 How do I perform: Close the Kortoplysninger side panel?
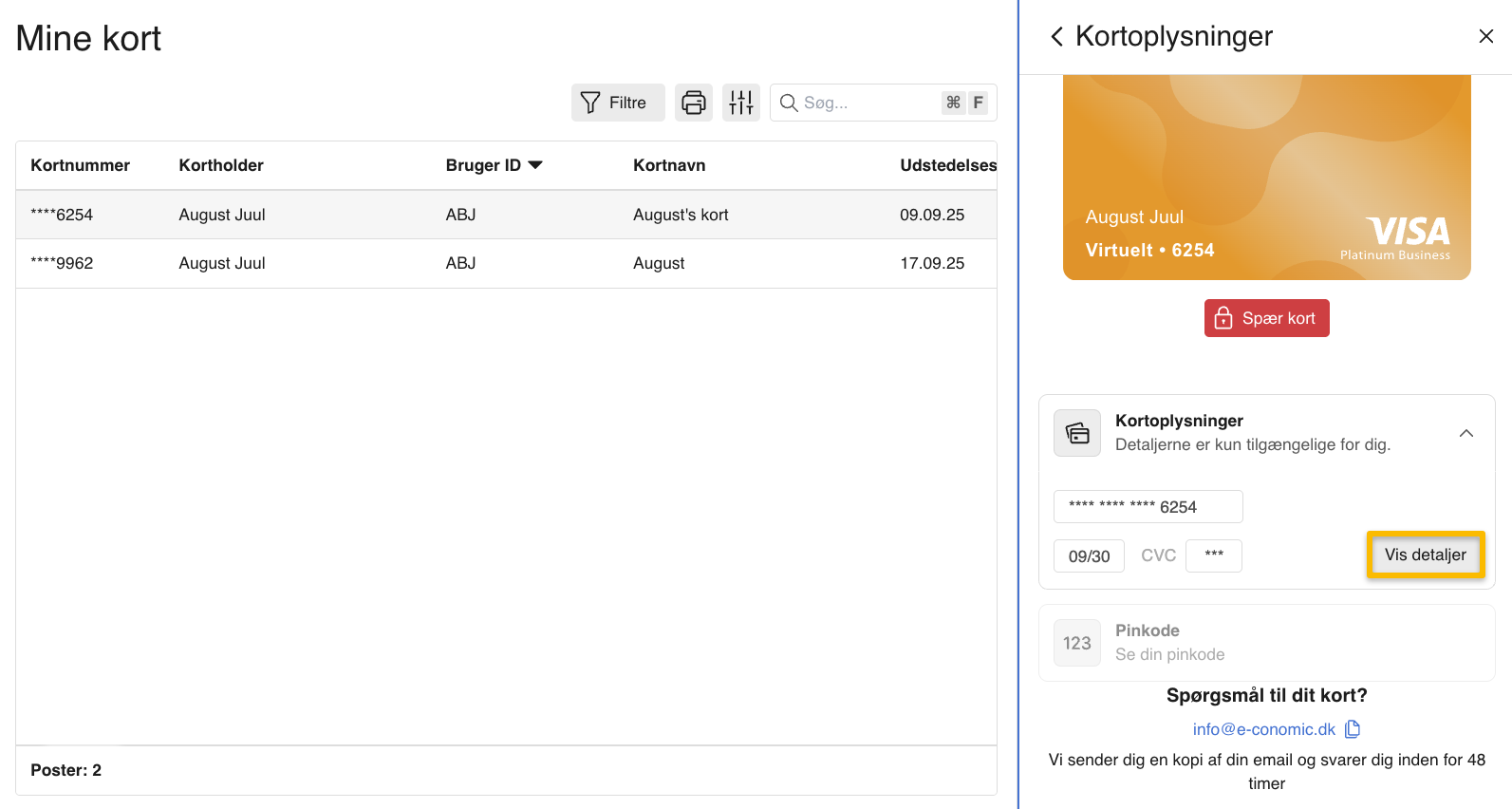[1485, 36]
